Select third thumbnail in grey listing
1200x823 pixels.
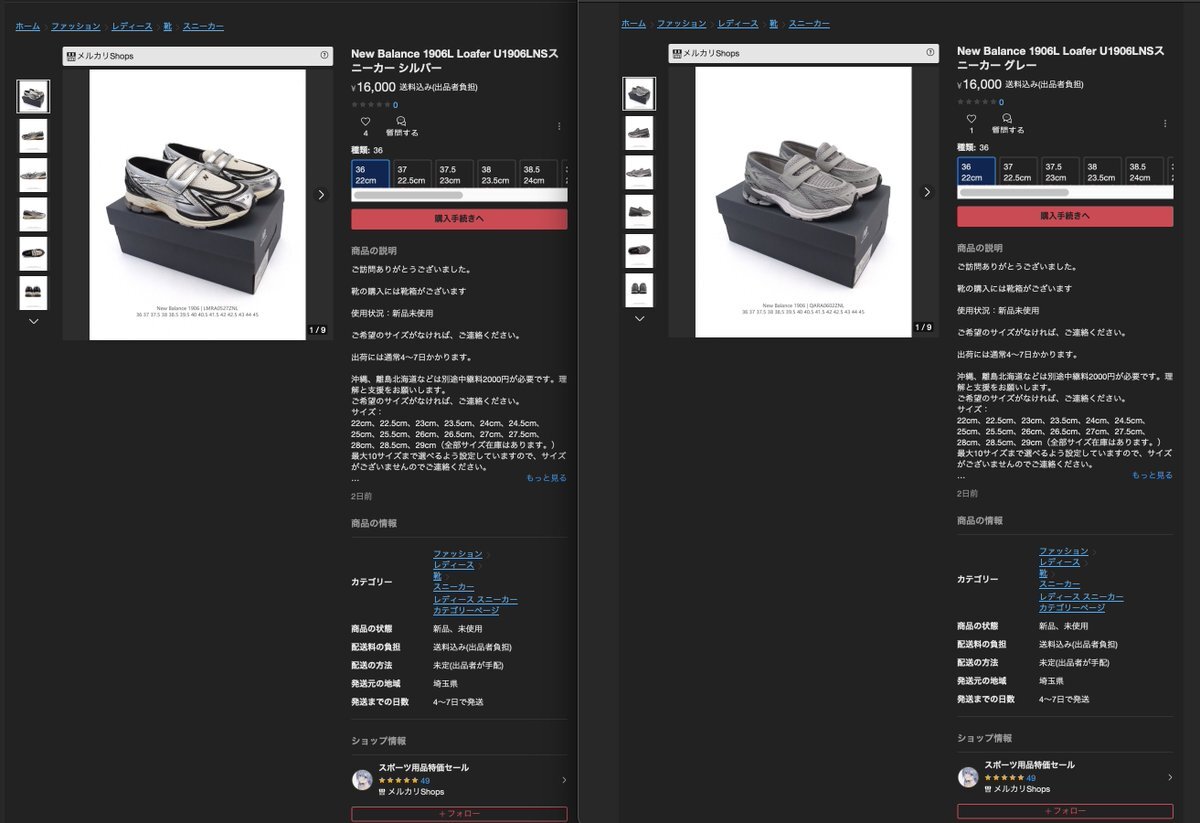639,172
